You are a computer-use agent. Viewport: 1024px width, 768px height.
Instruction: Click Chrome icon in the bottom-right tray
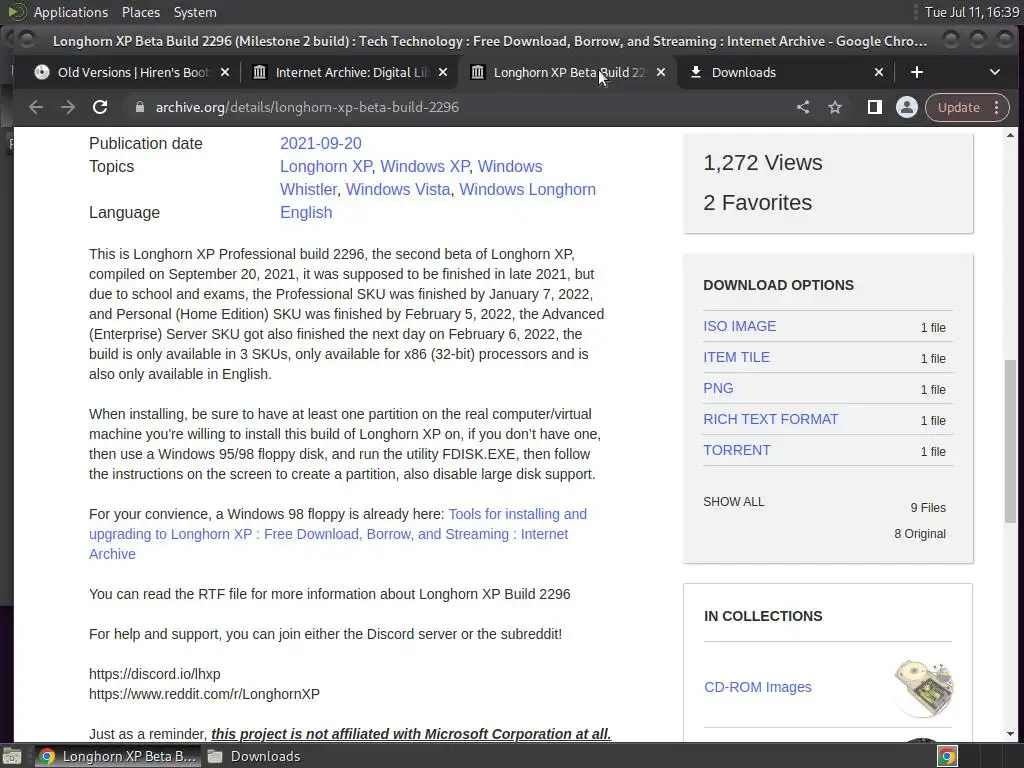click(x=948, y=756)
